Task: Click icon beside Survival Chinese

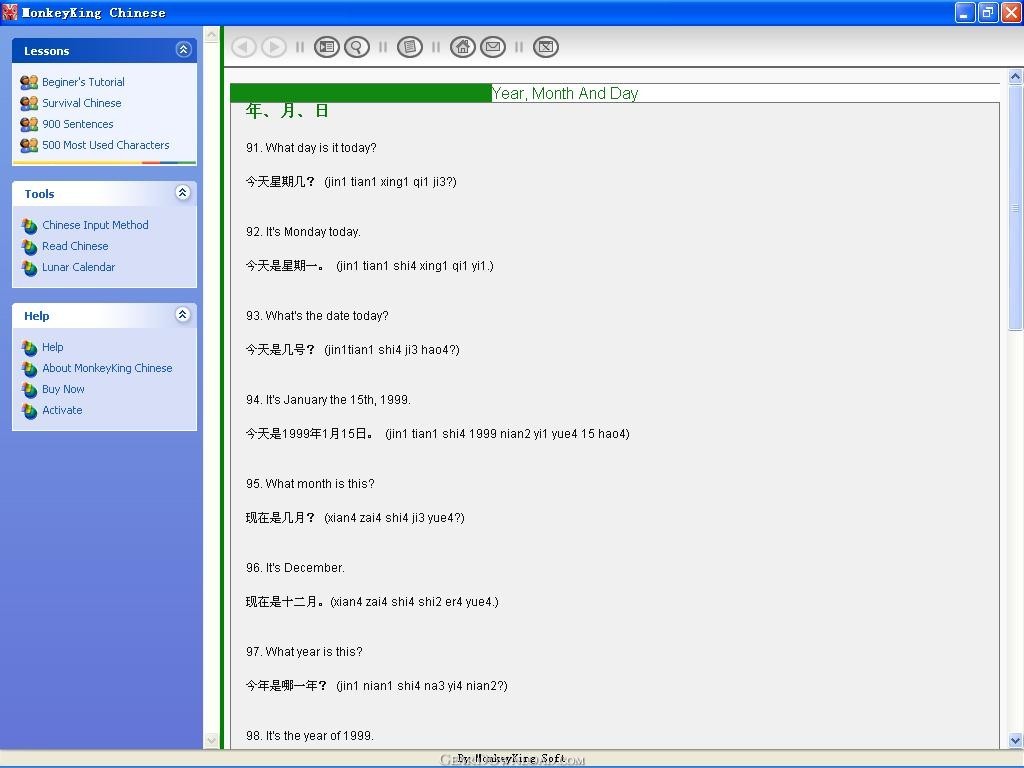Action: coord(29,103)
